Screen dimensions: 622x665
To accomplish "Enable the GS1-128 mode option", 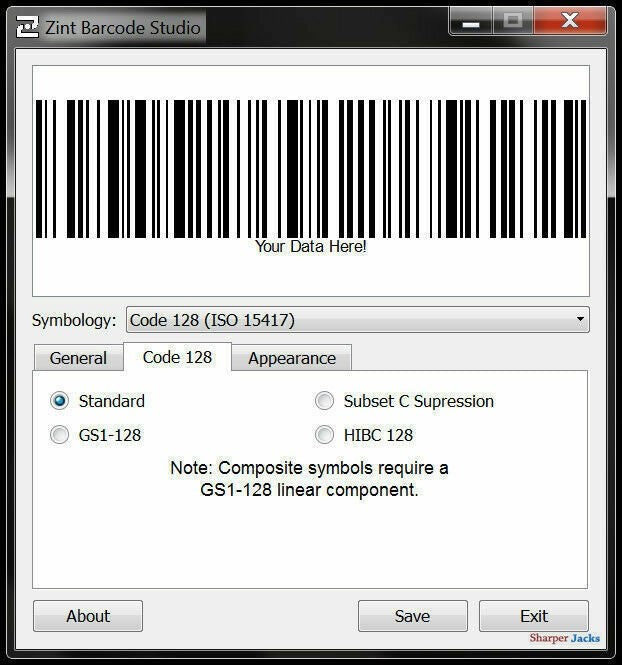I will (60, 435).
